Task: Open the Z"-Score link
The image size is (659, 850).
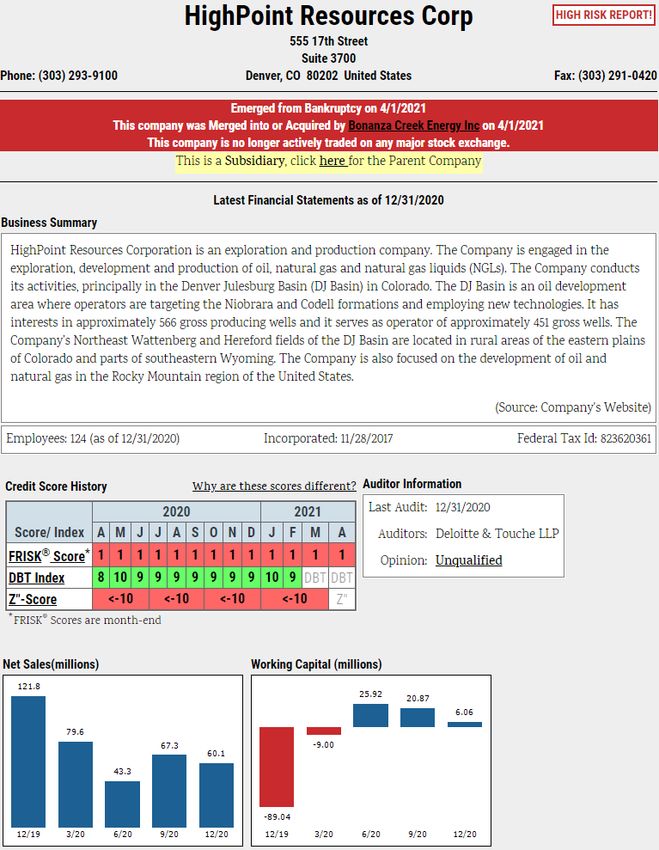Action: [x=33, y=599]
